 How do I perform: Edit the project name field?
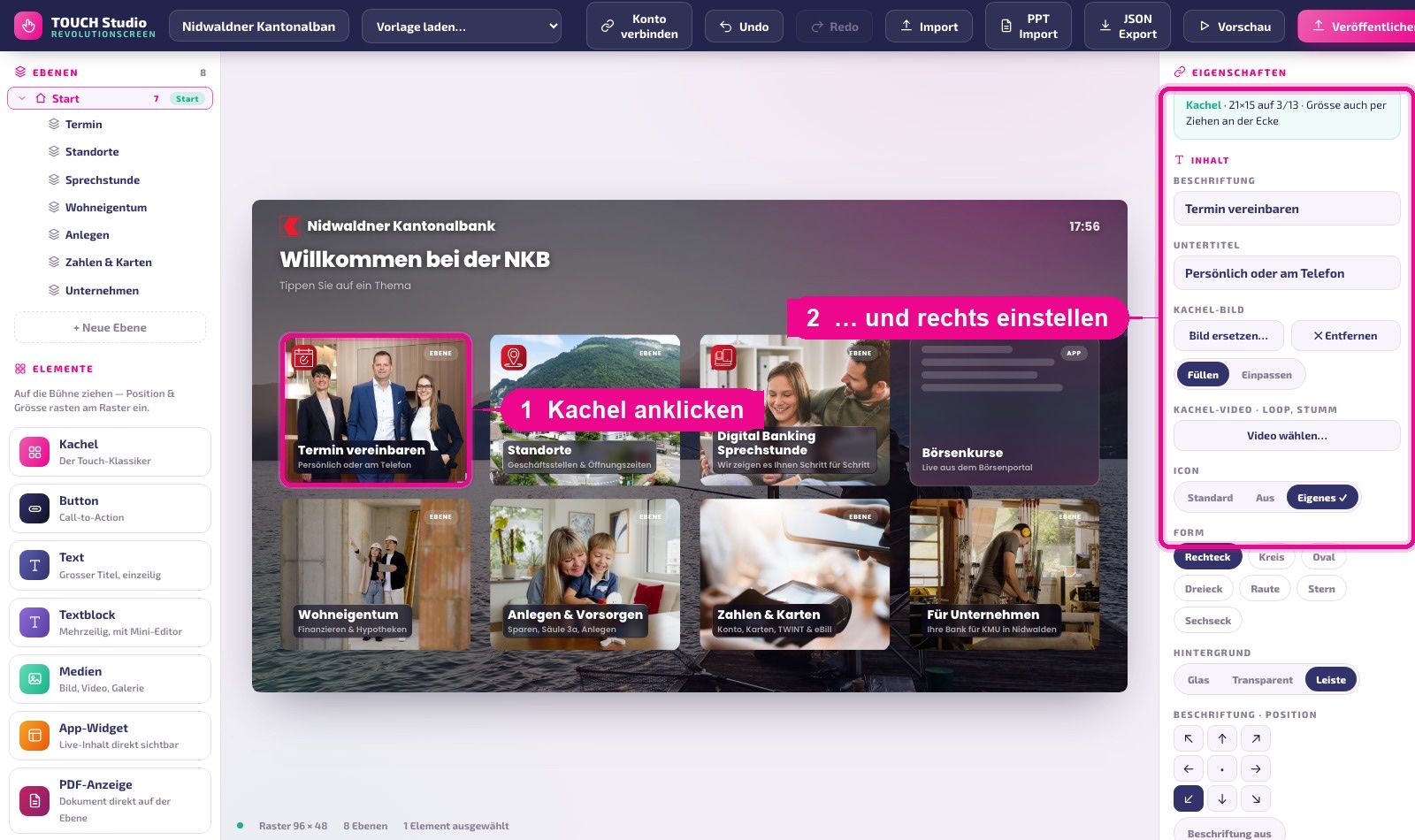coord(258,27)
